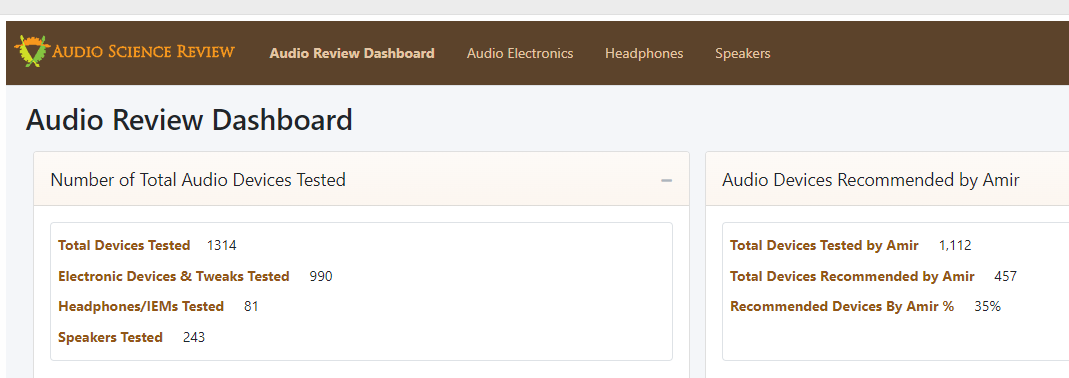1069x378 pixels.
Task: Click Total Devices Recommended by Amir label
Action: tap(852, 276)
